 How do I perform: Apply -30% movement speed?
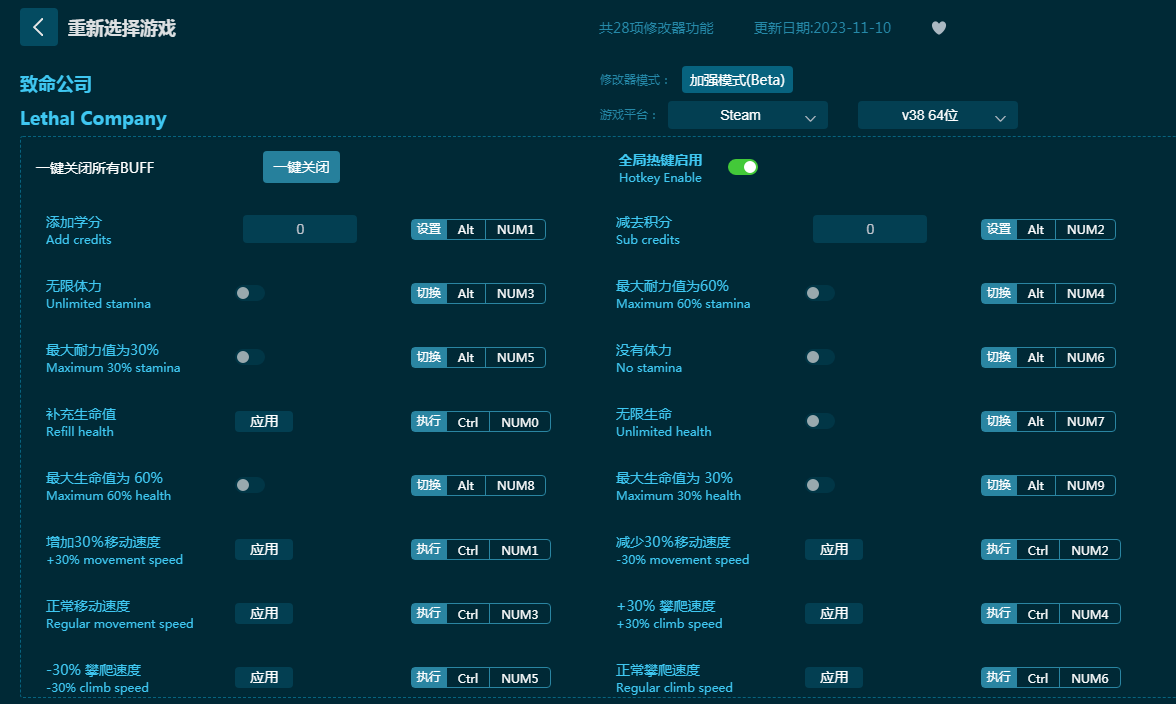[834, 550]
